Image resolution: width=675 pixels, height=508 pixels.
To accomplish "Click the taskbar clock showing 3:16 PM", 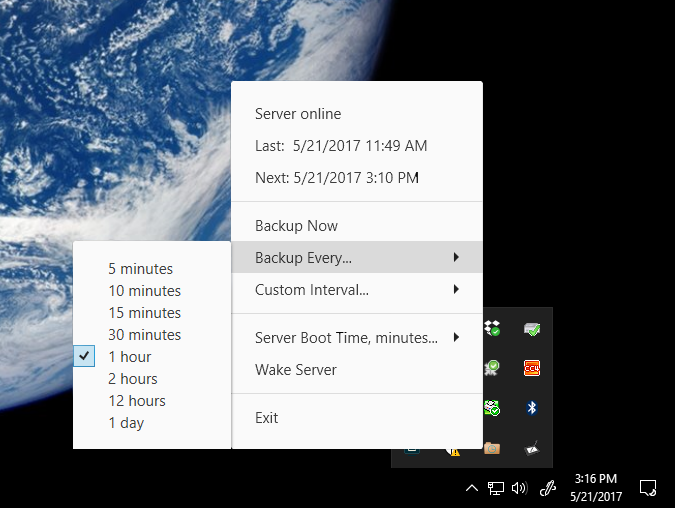I will click(x=596, y=487).
